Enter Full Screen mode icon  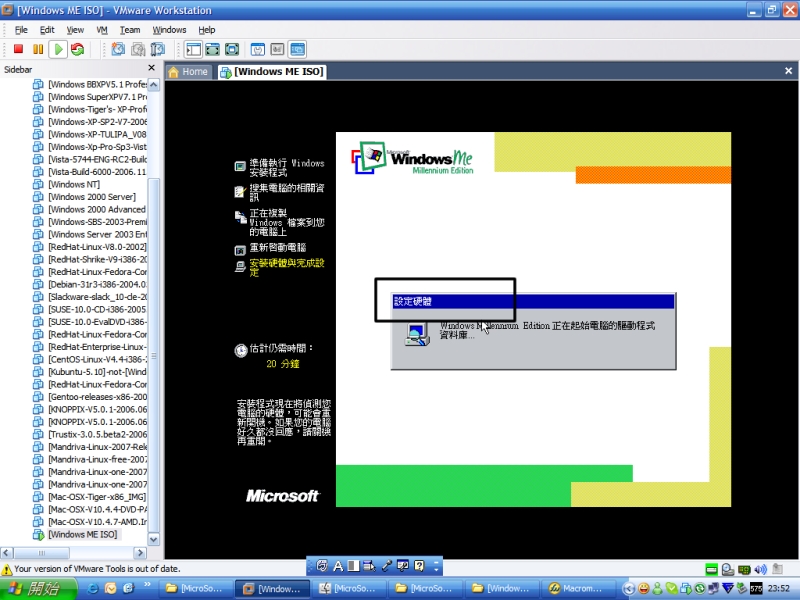pyautogui.click(x=232, y=49)
